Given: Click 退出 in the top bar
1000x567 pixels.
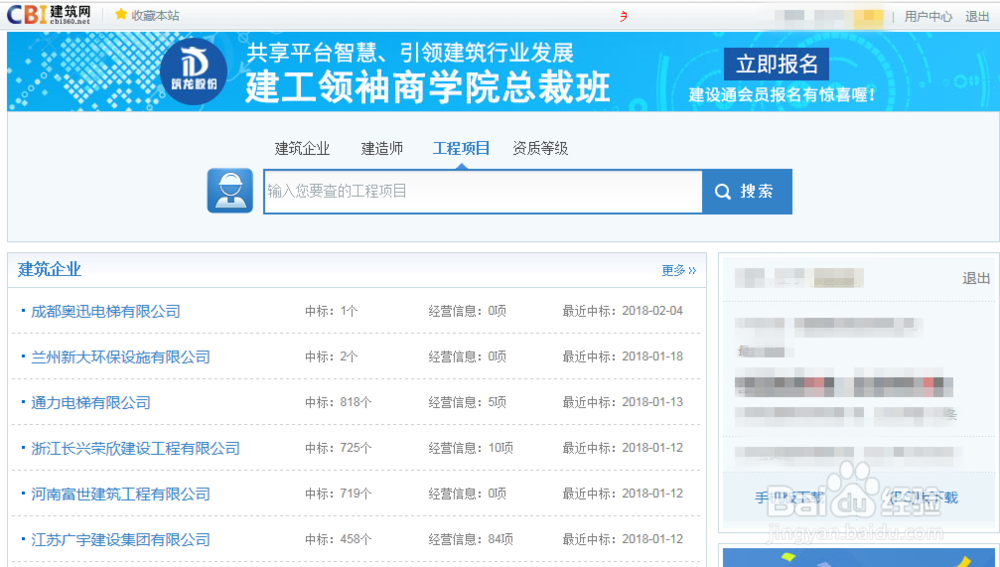Looking at the screenshot, I should point(977,17).
